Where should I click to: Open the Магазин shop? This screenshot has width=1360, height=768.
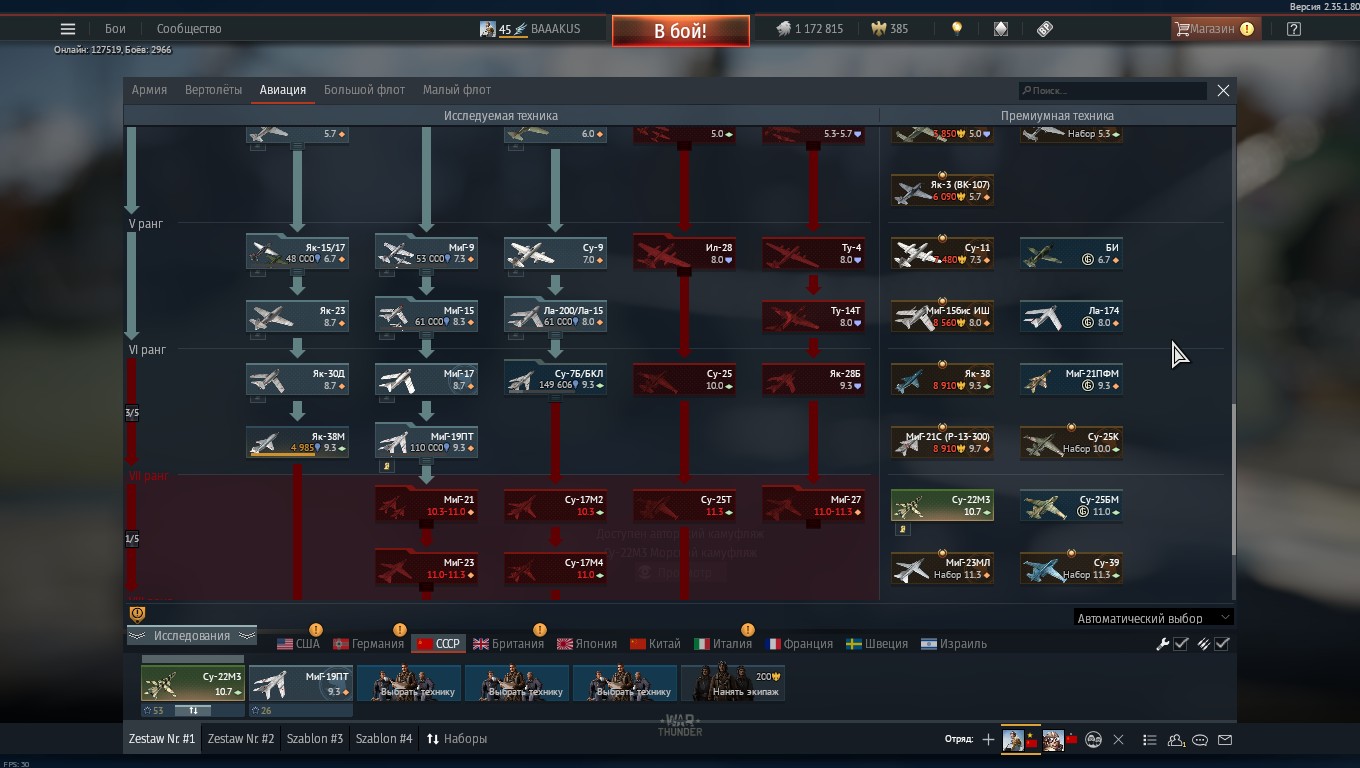tap(1214, 29)
